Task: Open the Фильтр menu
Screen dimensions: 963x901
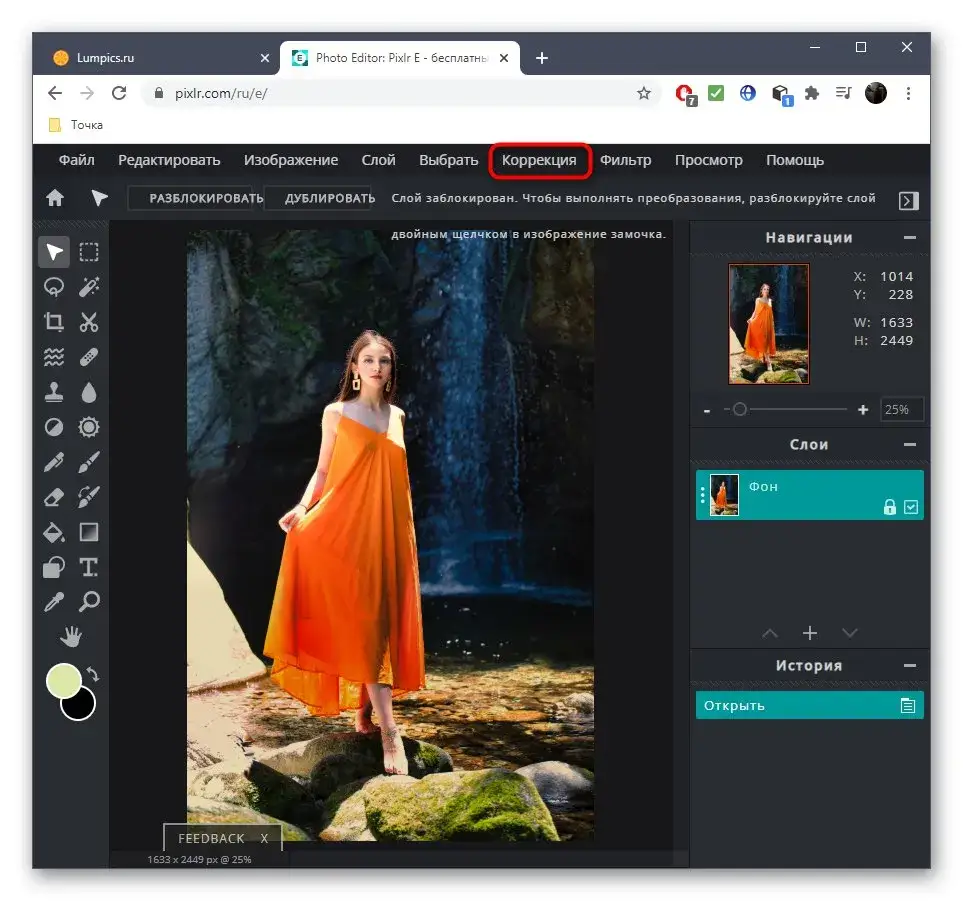Action: click(625, 160)
